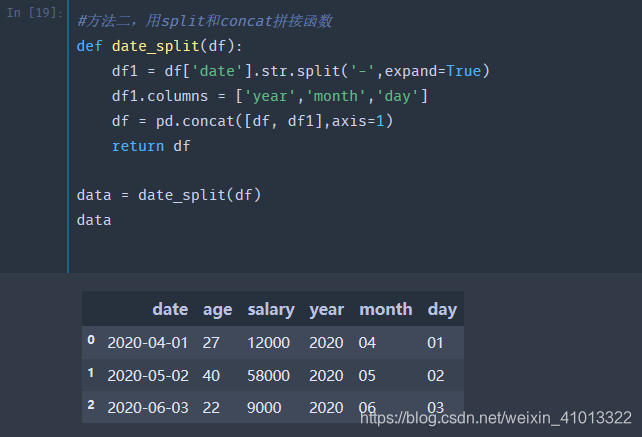Click the age value 22
Screen dimensions: 642x437
tap(211, 408)
